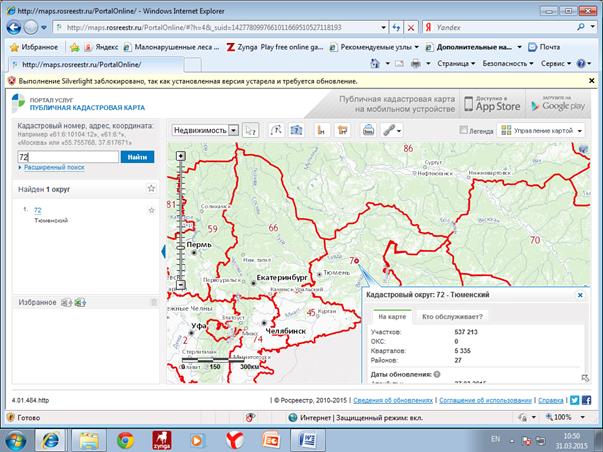Click the browser Back arrow button
Screen dimensions: 603x452
point(14,28)
